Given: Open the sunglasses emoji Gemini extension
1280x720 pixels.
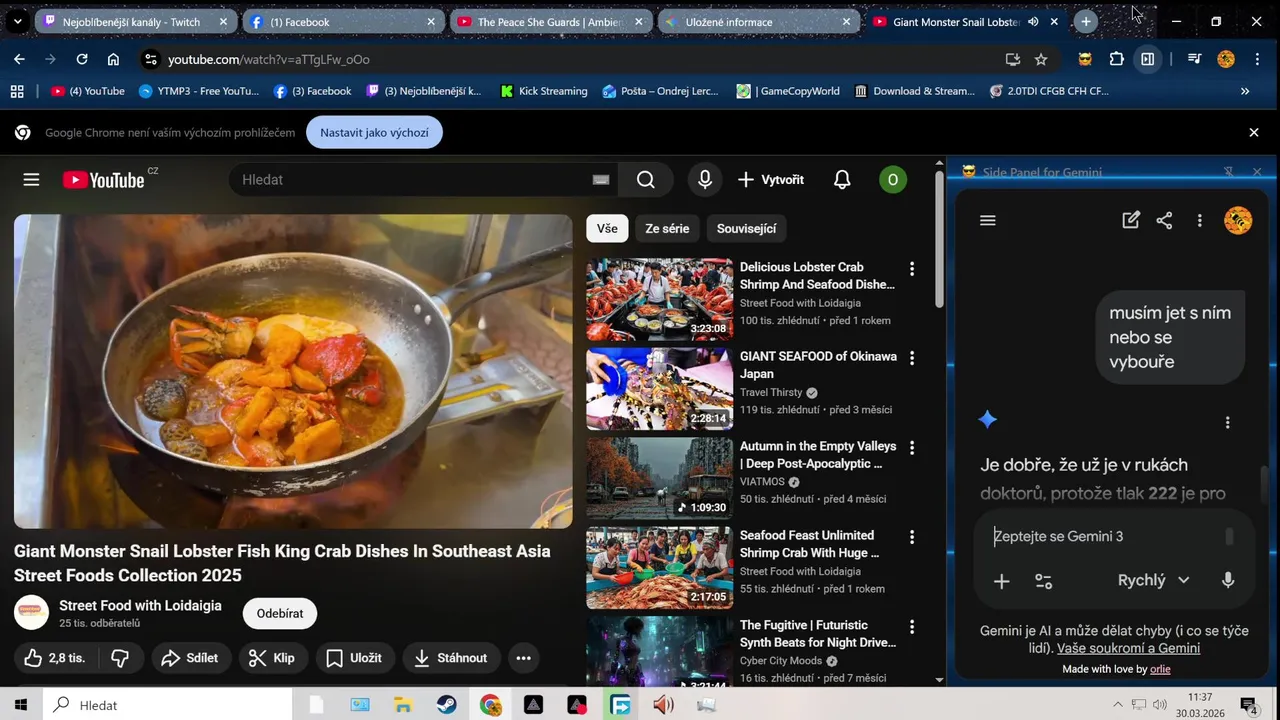Looking at the screenshot, I should tap(1085, 59).
